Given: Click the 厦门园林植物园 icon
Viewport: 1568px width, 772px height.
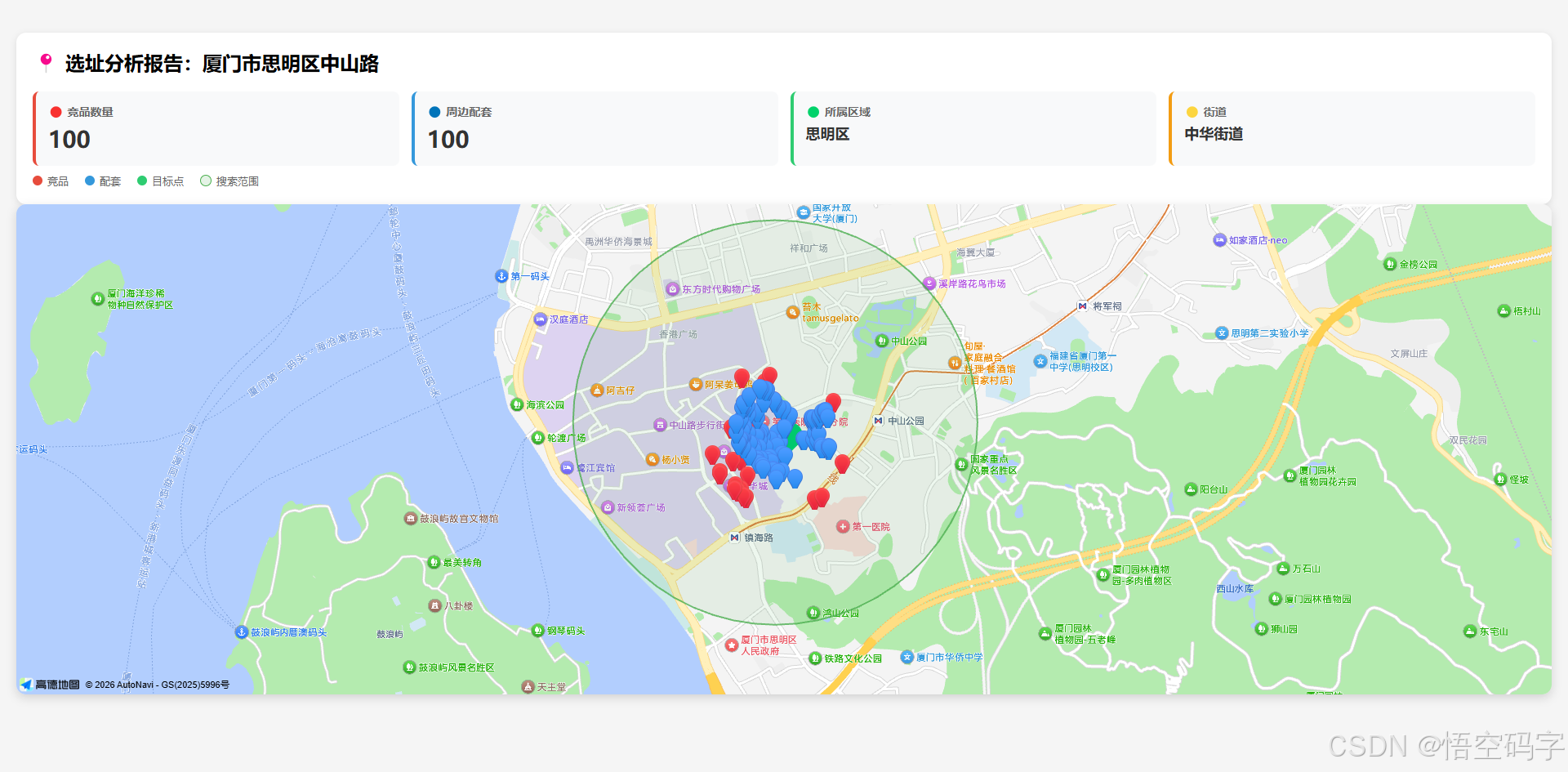Looking at the screenshot, I should [1275, 599].
